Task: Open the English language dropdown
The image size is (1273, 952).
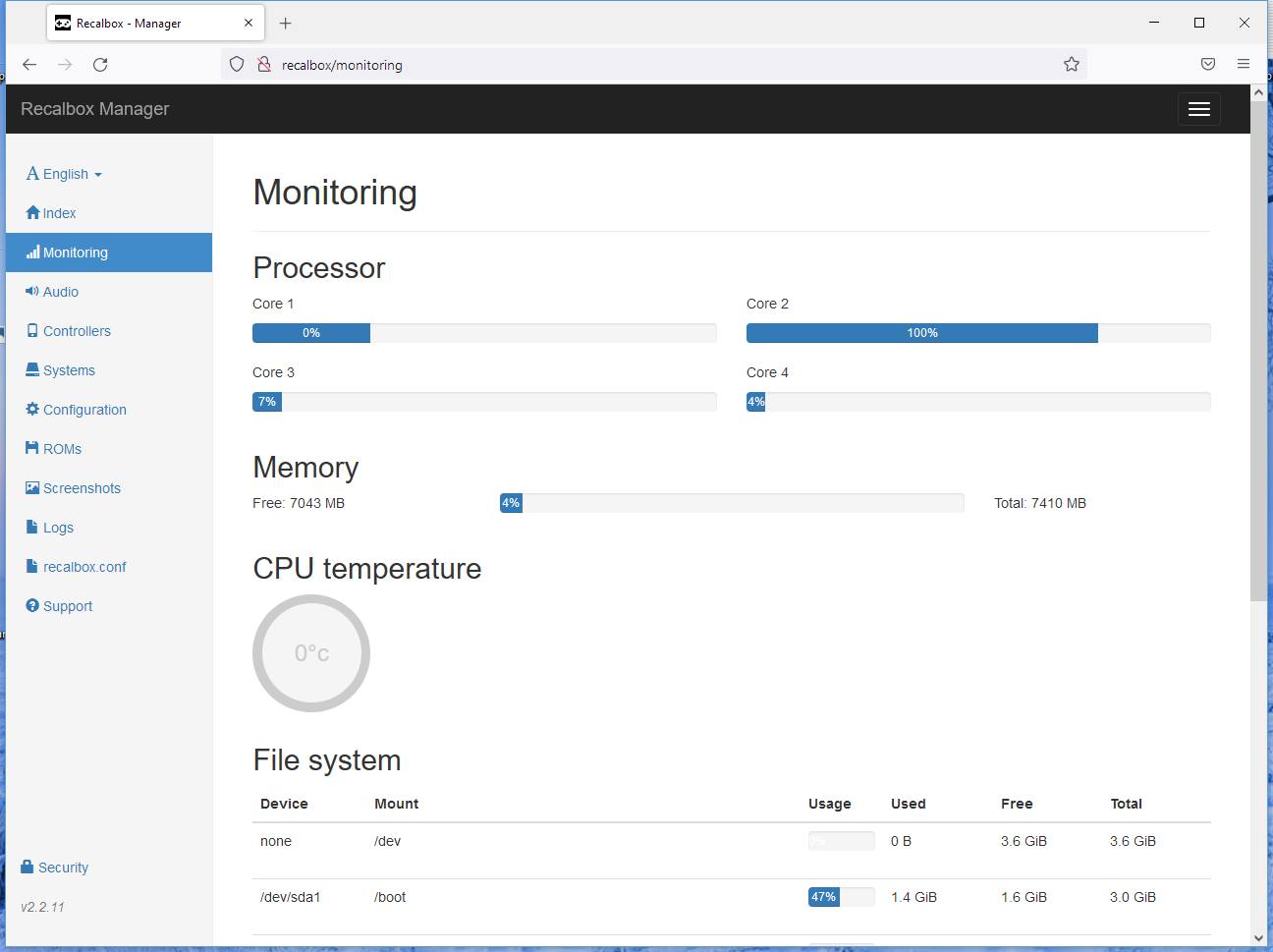Action: [65, 174]
